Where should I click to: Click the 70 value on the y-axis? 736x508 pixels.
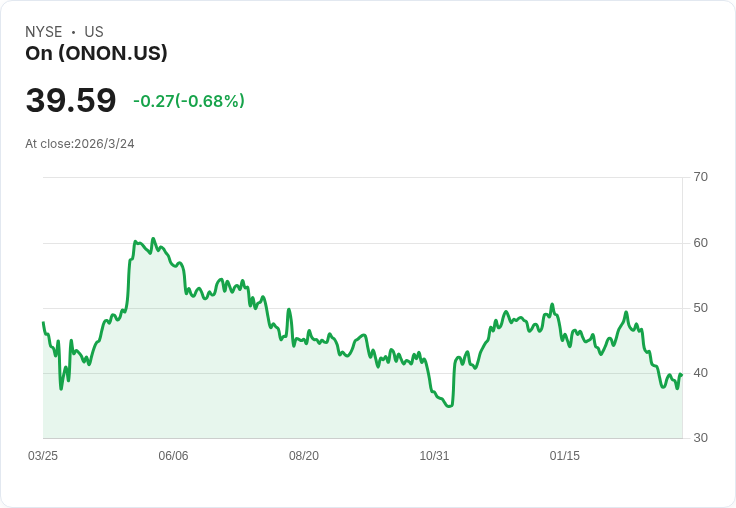coord(701,177)
